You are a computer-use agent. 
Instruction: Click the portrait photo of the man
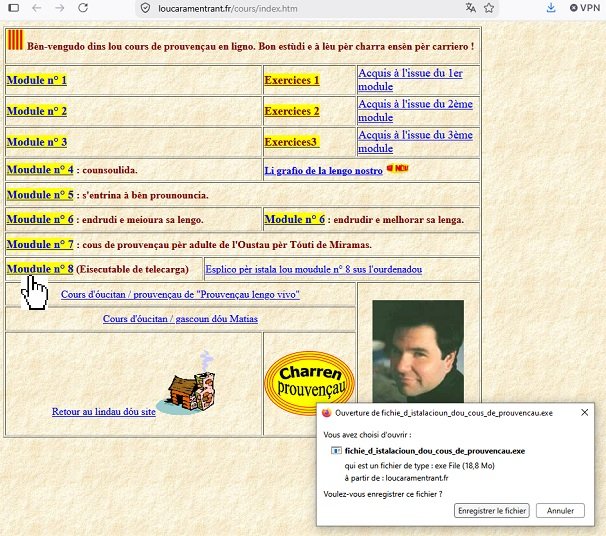coord(418,352)
